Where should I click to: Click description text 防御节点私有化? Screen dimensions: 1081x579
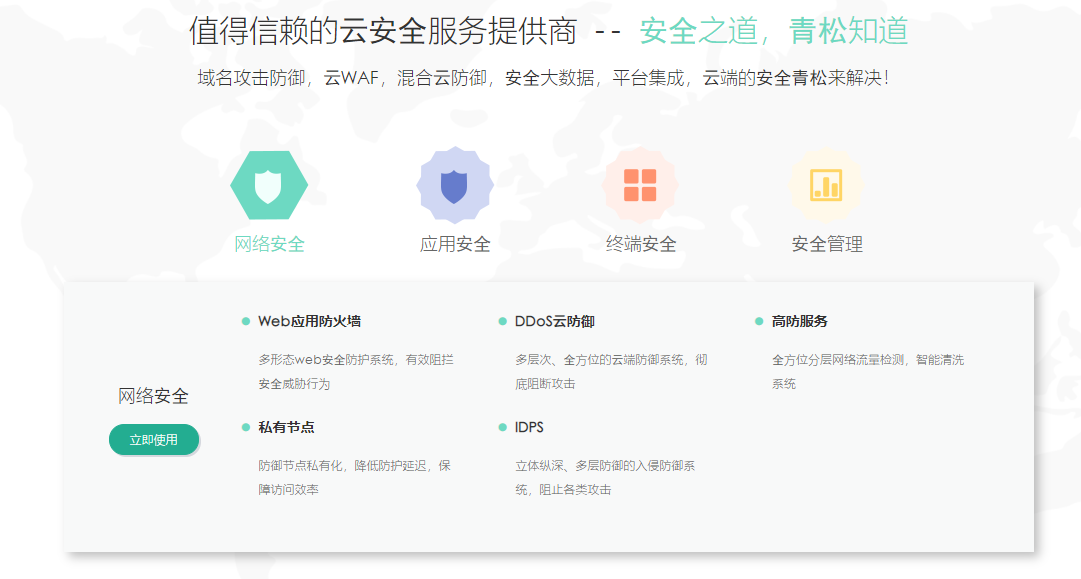pyautogui.click(x=300, y=466)
